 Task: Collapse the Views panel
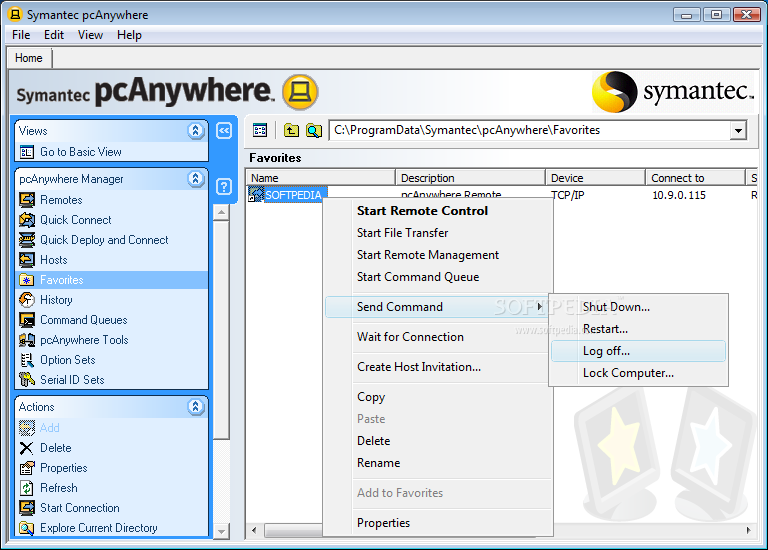click(195, 131)
